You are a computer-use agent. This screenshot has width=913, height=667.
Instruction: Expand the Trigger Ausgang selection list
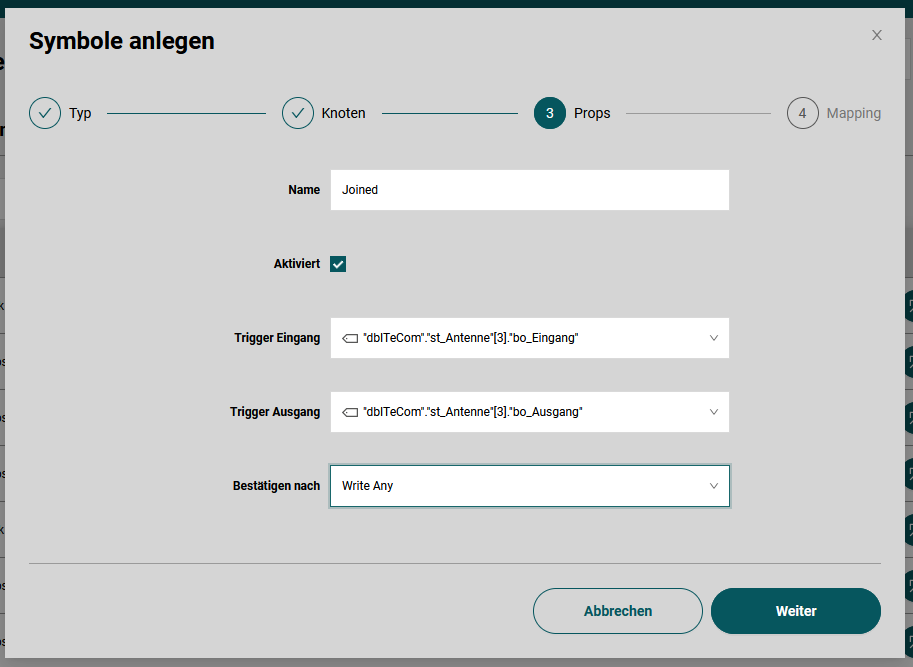714,411
